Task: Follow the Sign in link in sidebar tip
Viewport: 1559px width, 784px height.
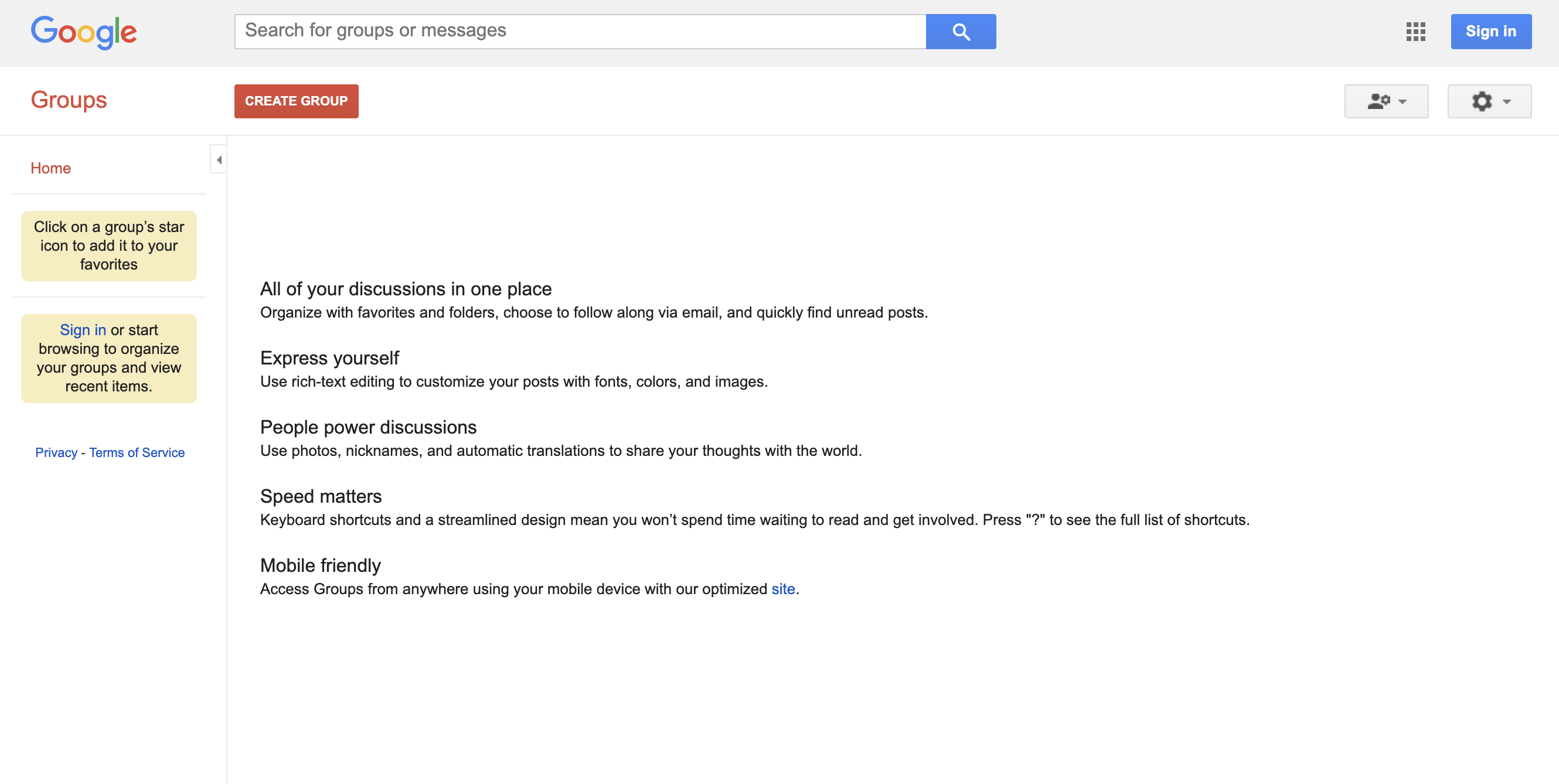Action: click(x=83, y=330)
